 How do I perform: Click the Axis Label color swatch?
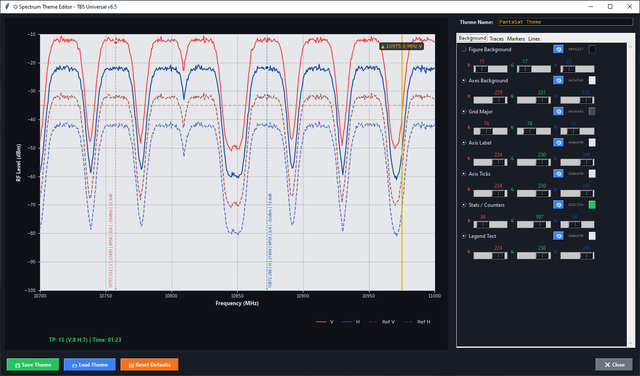592,142
